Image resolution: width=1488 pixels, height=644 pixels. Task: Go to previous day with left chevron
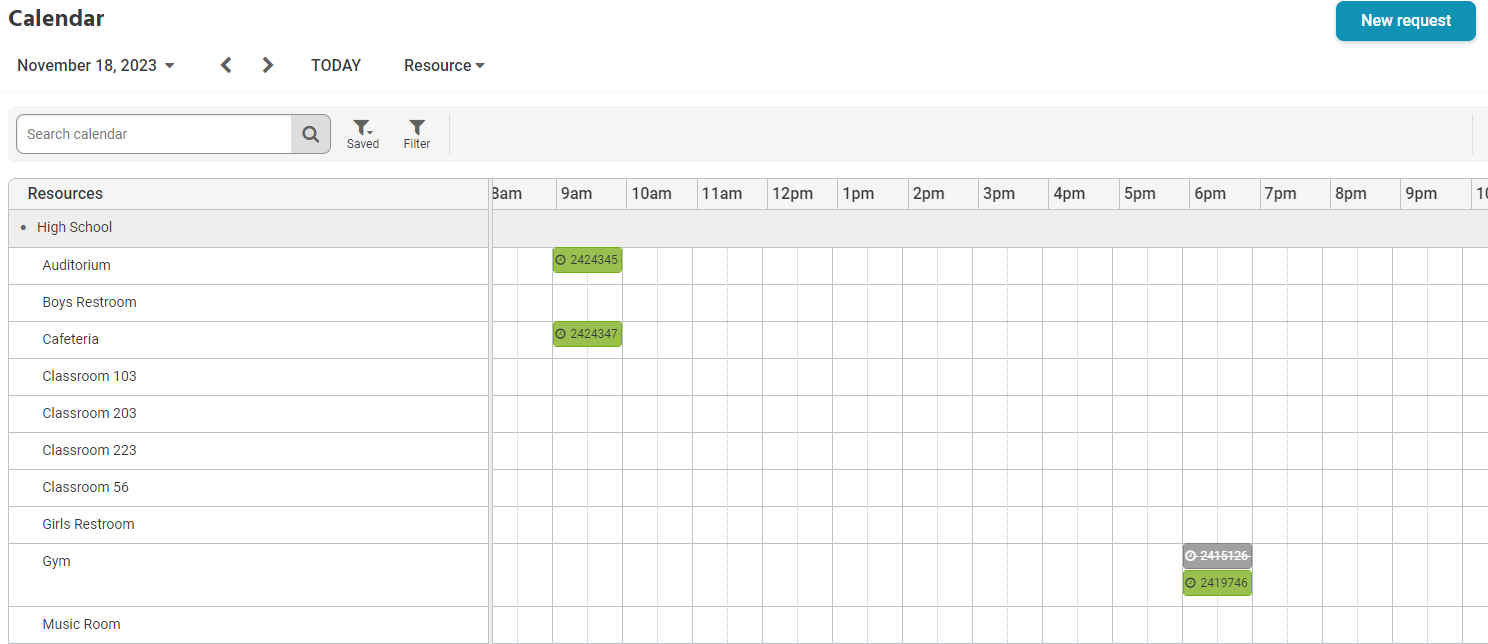(x=225, y=64)
